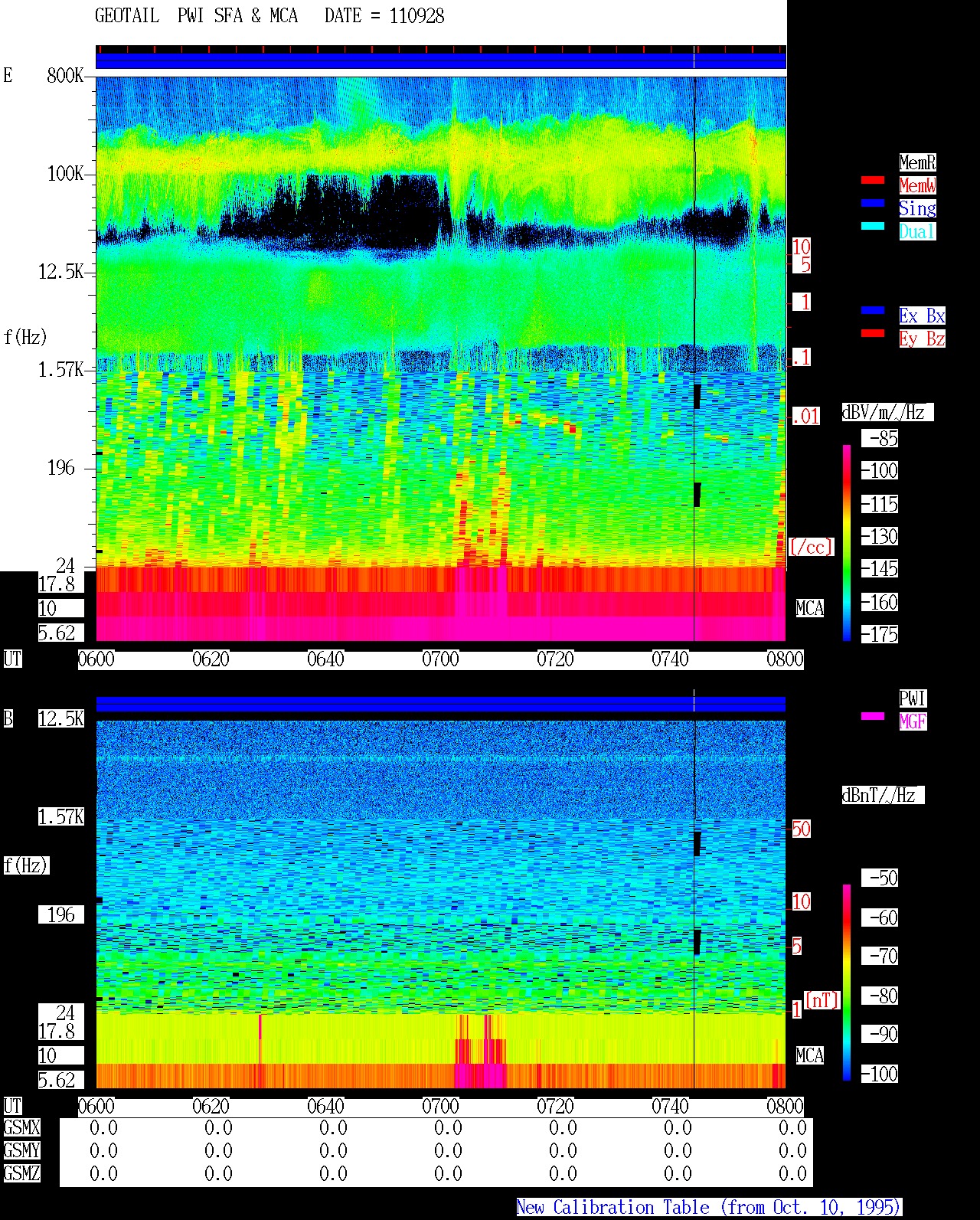Click the New Calibration Table link
This screenshot has width=980, height=1220.
(709, 1208)
